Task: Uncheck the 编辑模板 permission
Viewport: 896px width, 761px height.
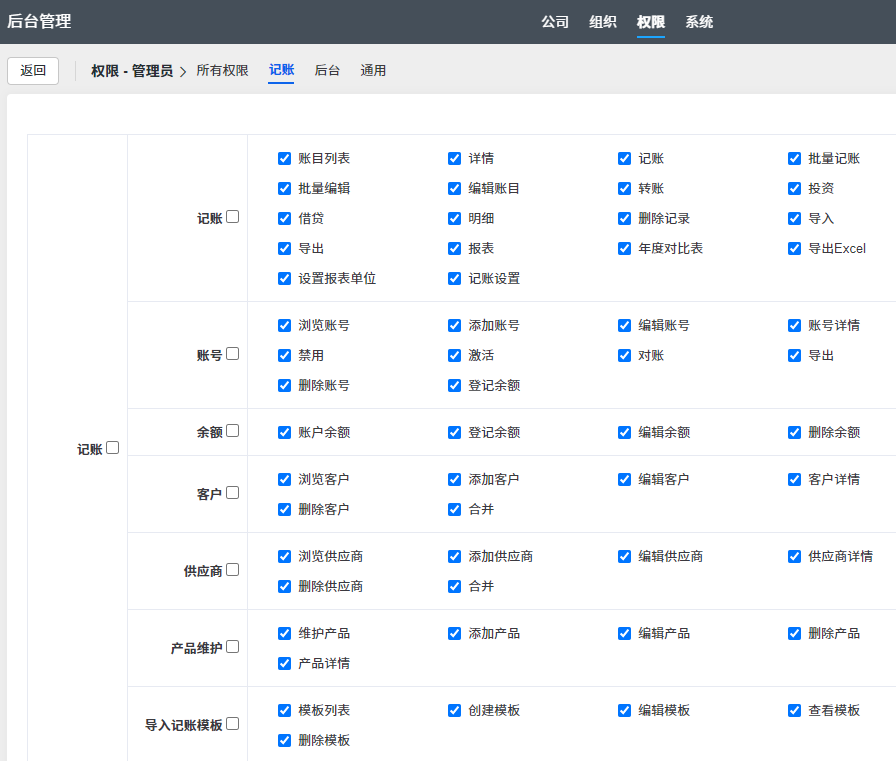Action: (x=625, y=711)
